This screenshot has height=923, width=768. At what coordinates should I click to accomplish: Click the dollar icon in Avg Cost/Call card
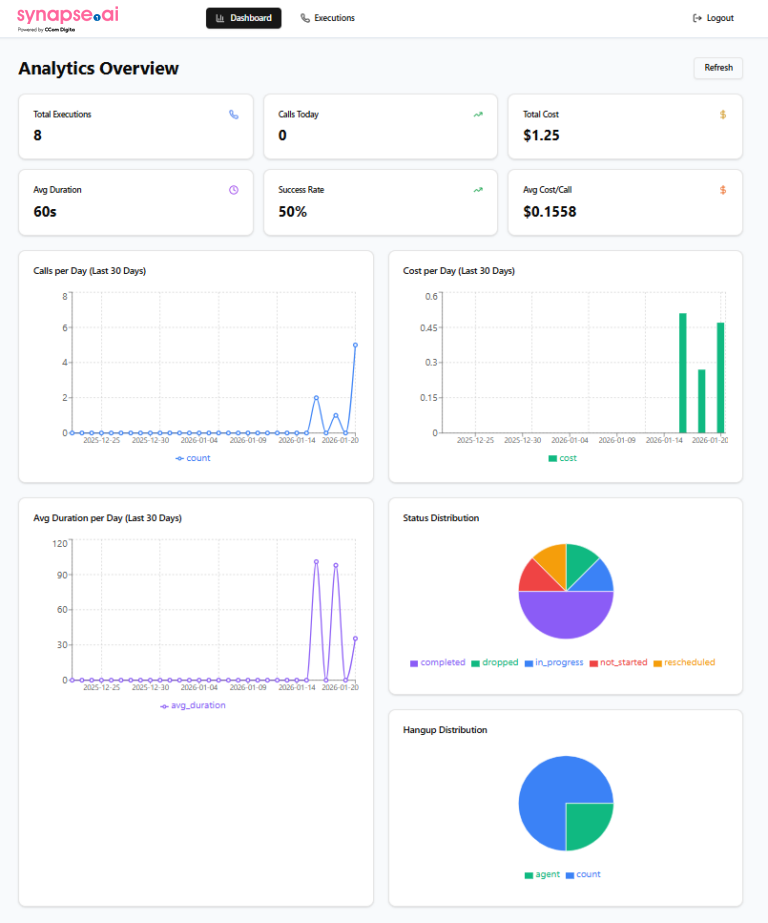pos(723,190)
